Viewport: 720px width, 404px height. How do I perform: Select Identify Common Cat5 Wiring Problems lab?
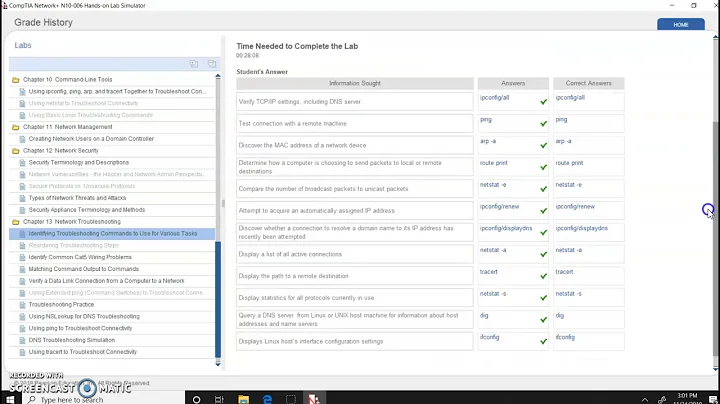coord(80,257)
